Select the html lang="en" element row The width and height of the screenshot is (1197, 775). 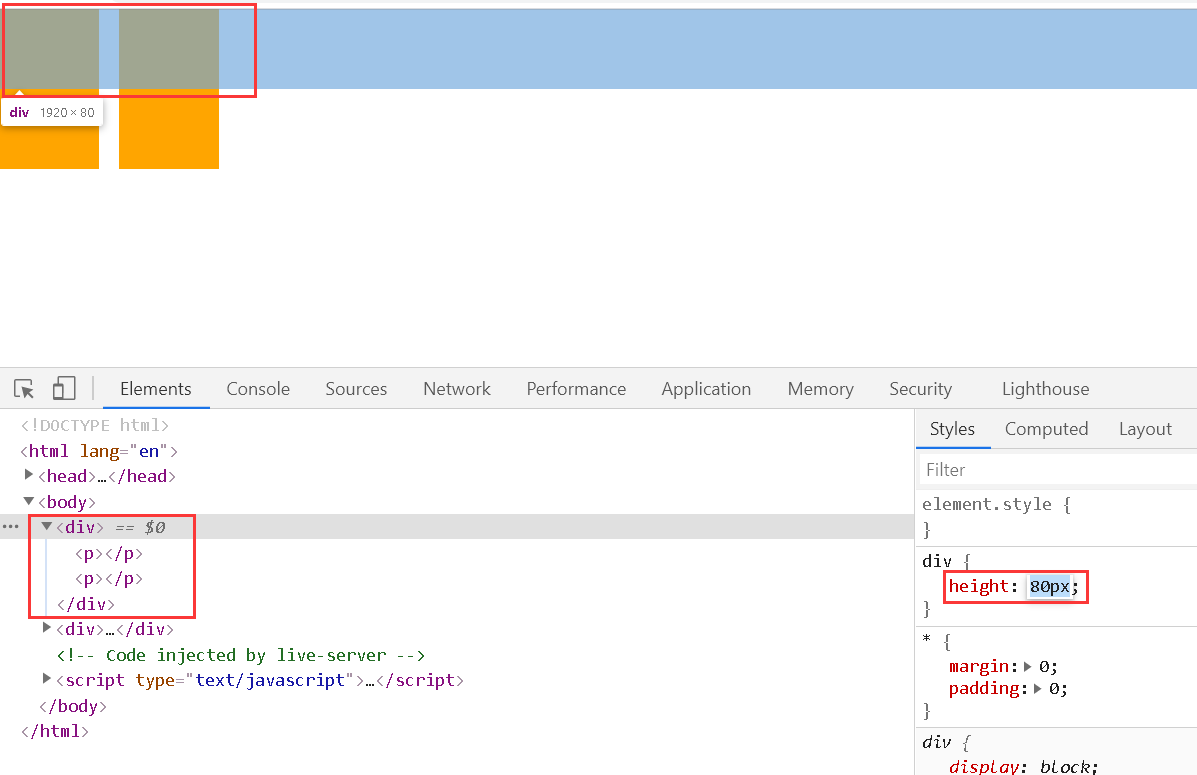(99, 451)
